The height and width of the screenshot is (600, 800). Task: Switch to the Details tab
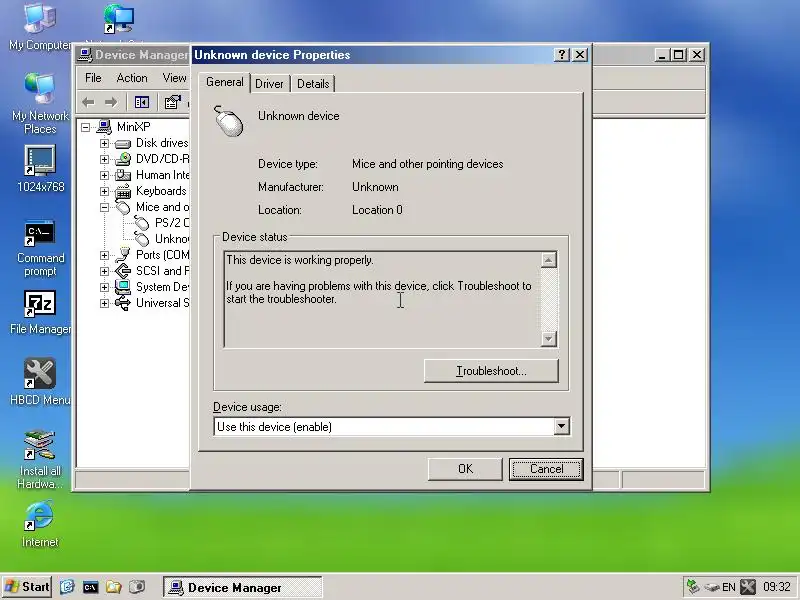313,84
